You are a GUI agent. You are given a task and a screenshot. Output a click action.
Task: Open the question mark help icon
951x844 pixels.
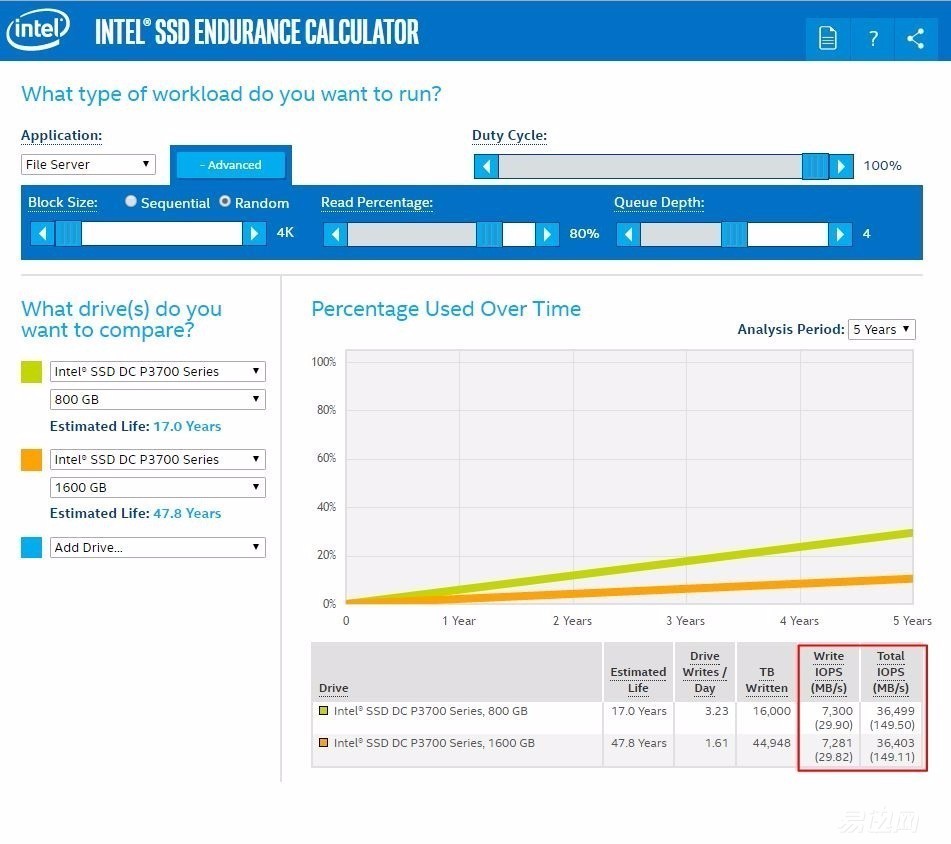coord(873,38)
